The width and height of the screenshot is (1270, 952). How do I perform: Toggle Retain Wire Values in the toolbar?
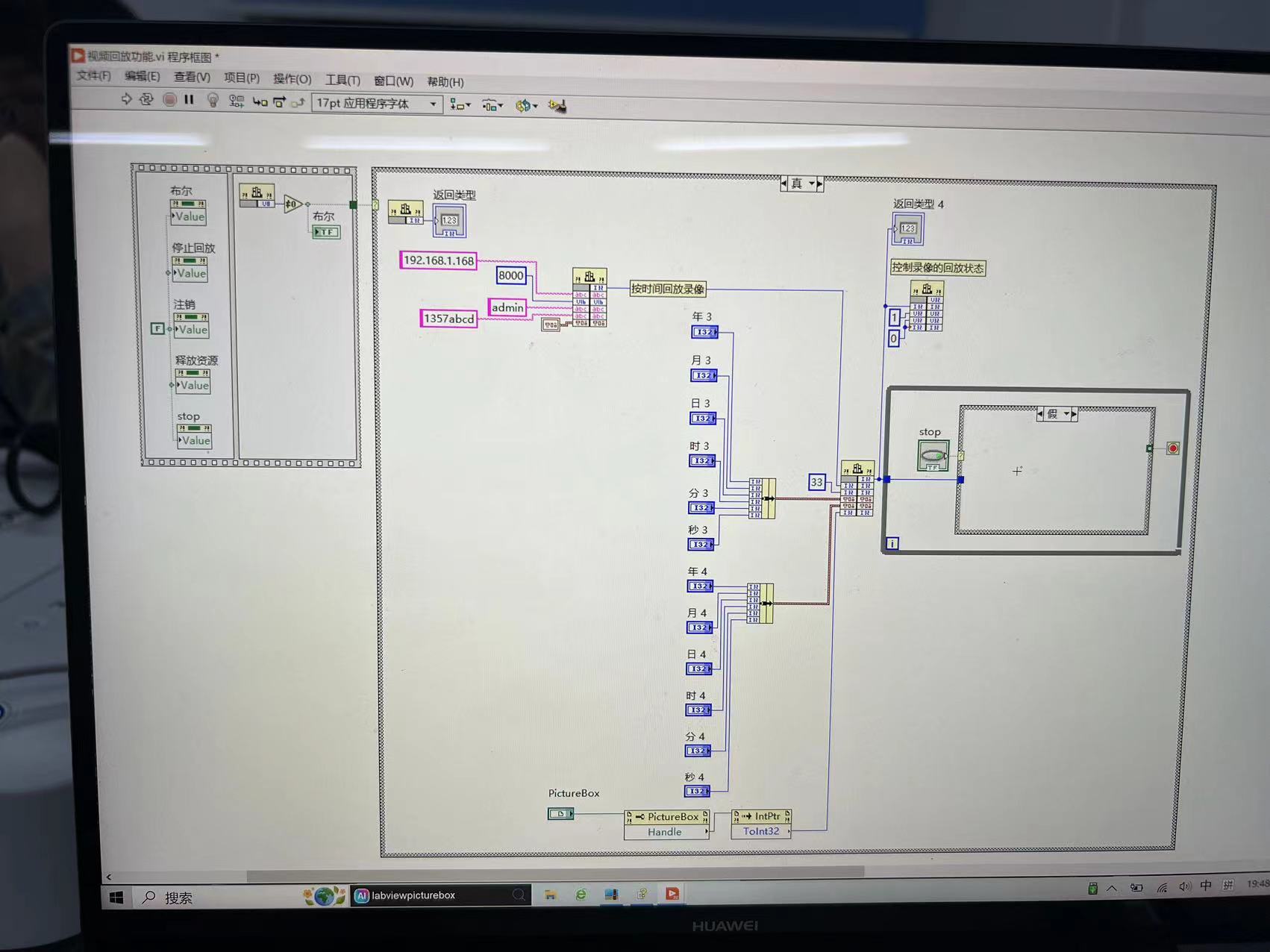237,101
